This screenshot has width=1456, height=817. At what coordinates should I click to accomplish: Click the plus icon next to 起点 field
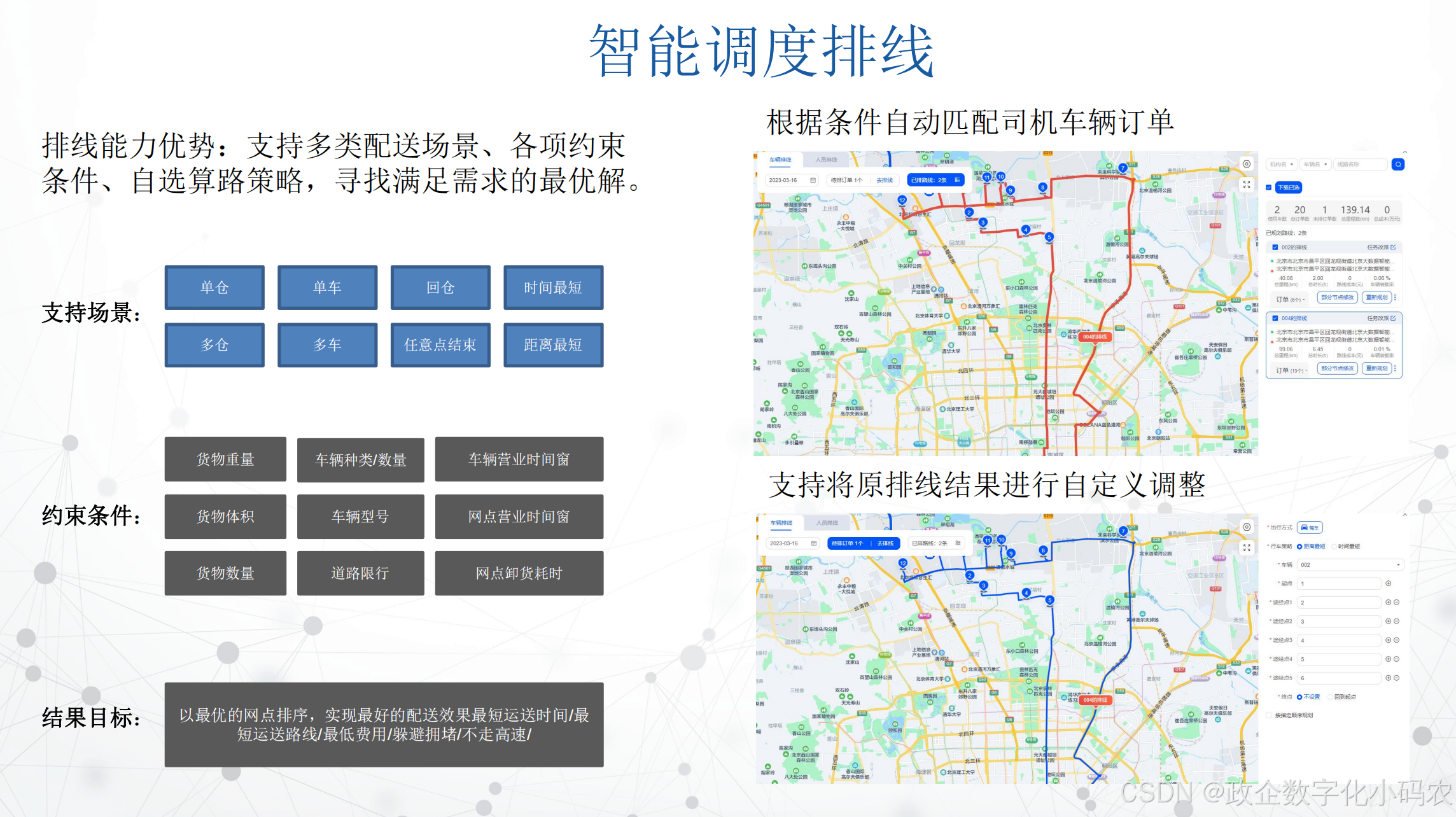1388,583
